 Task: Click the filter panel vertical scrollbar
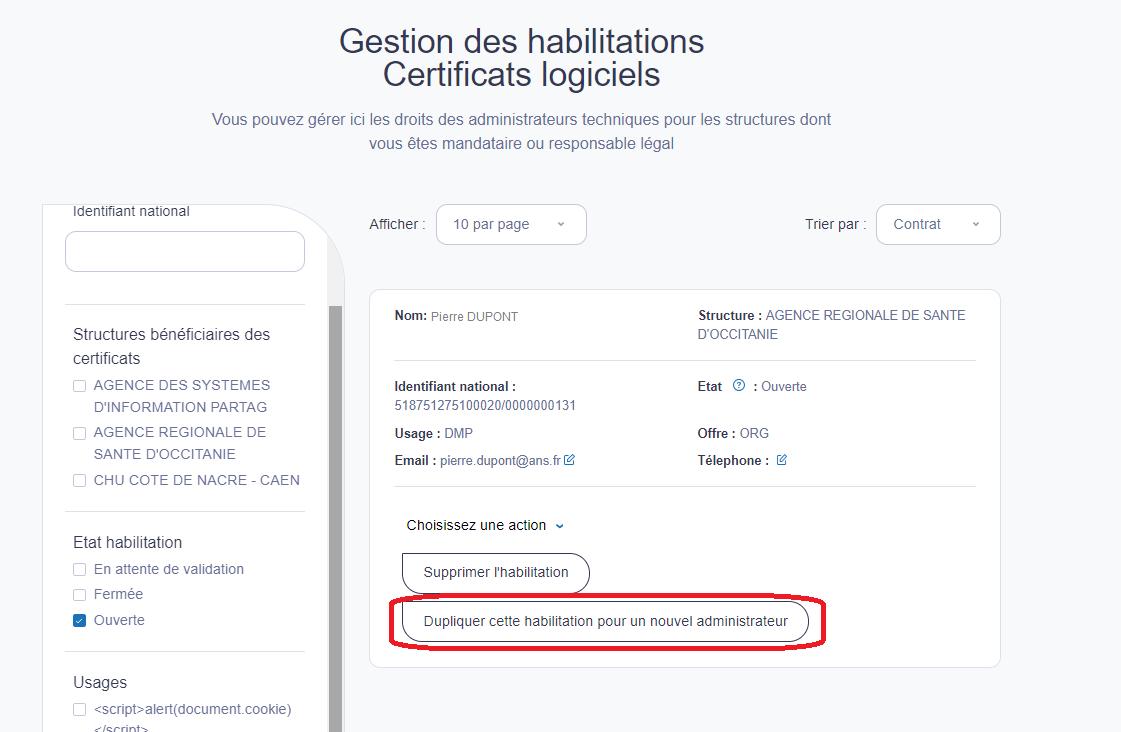[335, 518]
